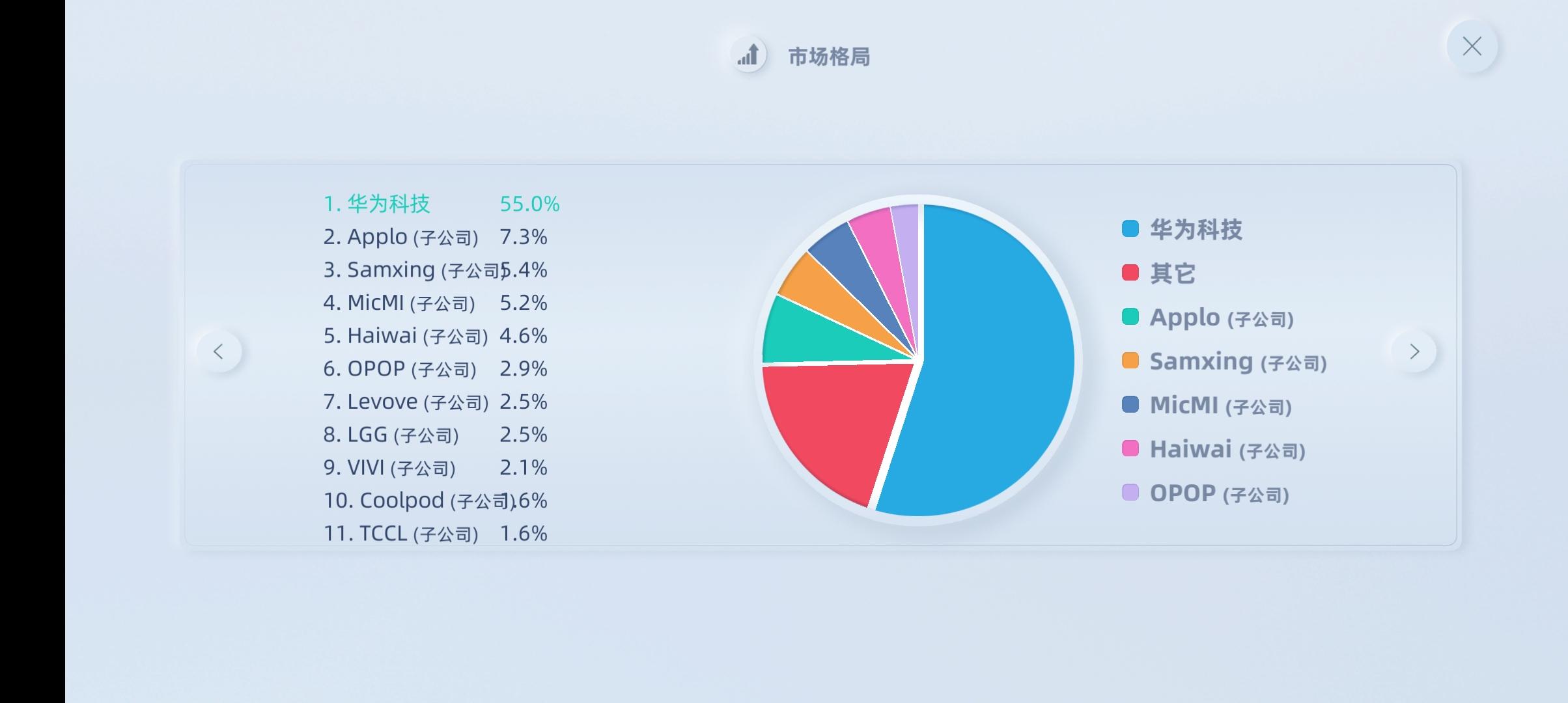Toggle the Applo legend entry
The height and width of the screenshot is (703, 1568).
(x=1208, y=317)
